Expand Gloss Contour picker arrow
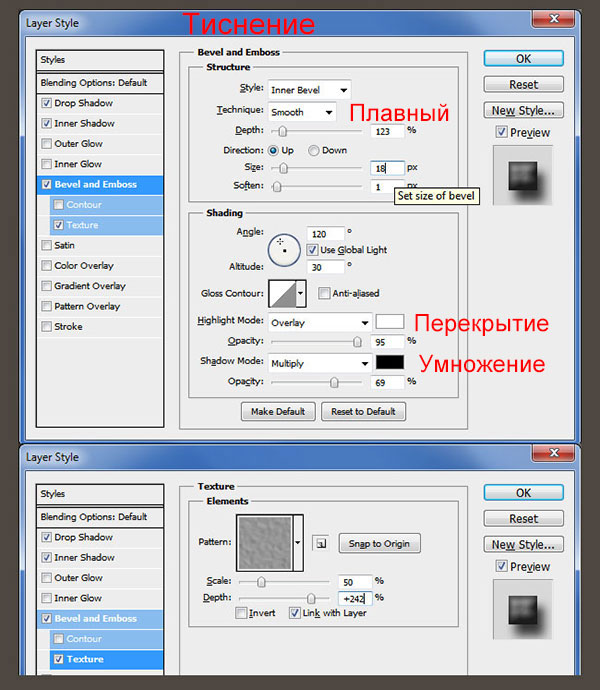This screenshot has height=690, width=600. pos(301,294)
